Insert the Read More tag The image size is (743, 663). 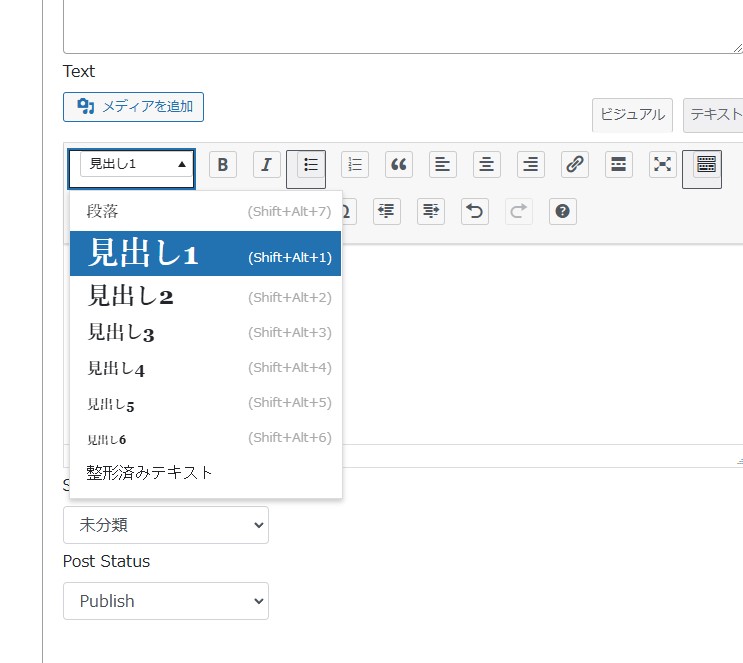[618, 165]
